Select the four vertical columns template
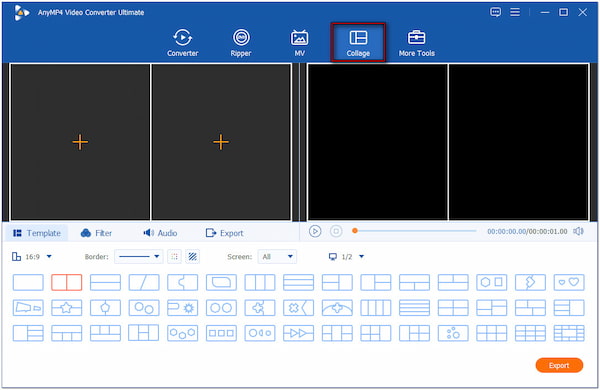Image resolution: width=600 pixels, height=390 pixels. click(x=376, y=308)
